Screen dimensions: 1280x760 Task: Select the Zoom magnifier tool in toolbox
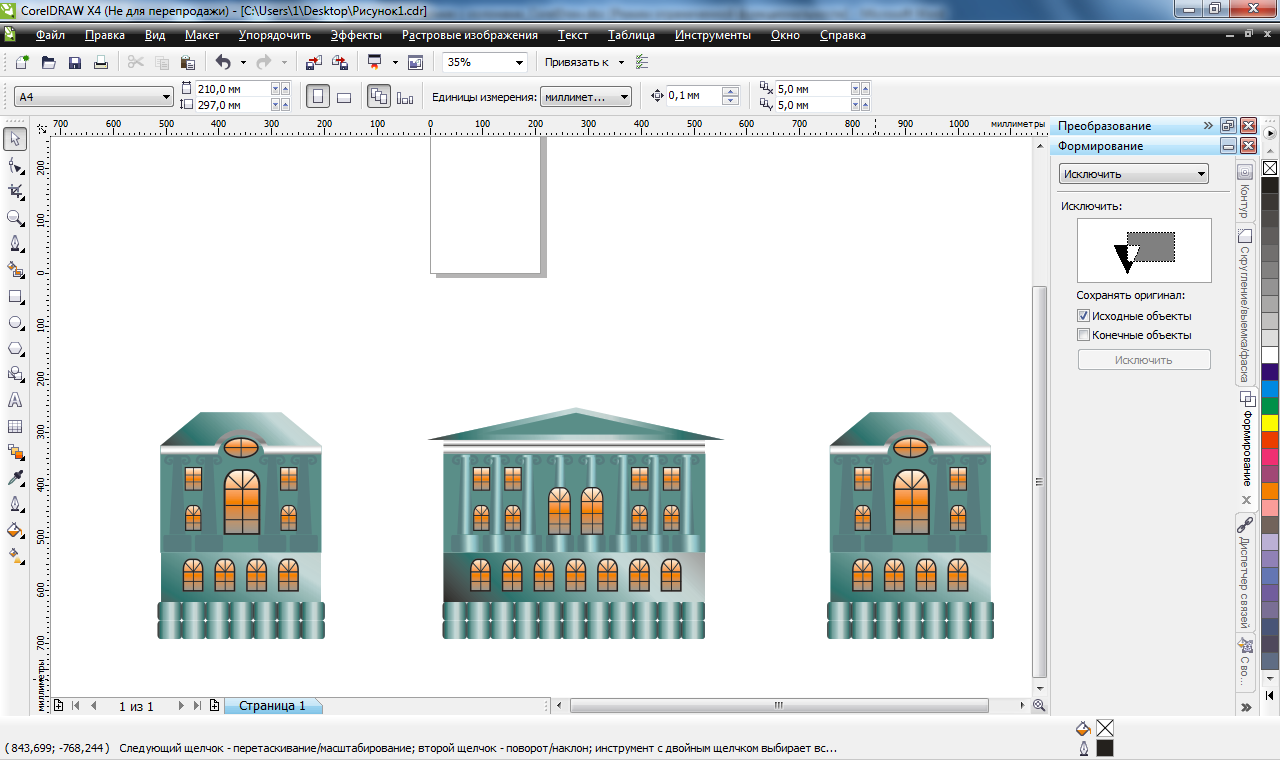click(x=15, y=217)
